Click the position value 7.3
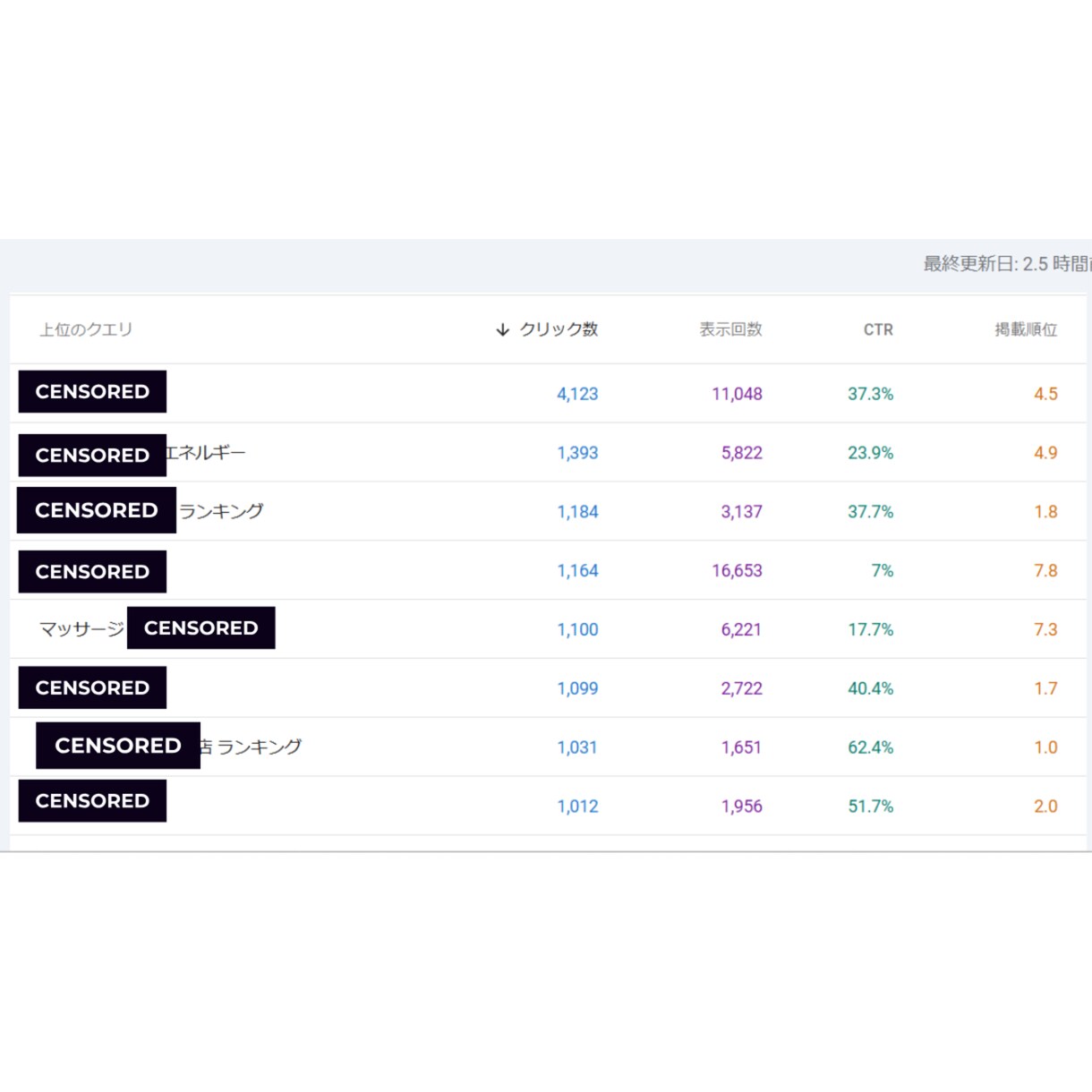This screenshot has width=1092, height=1092. pyautogui.click(x=1045, y=630)
